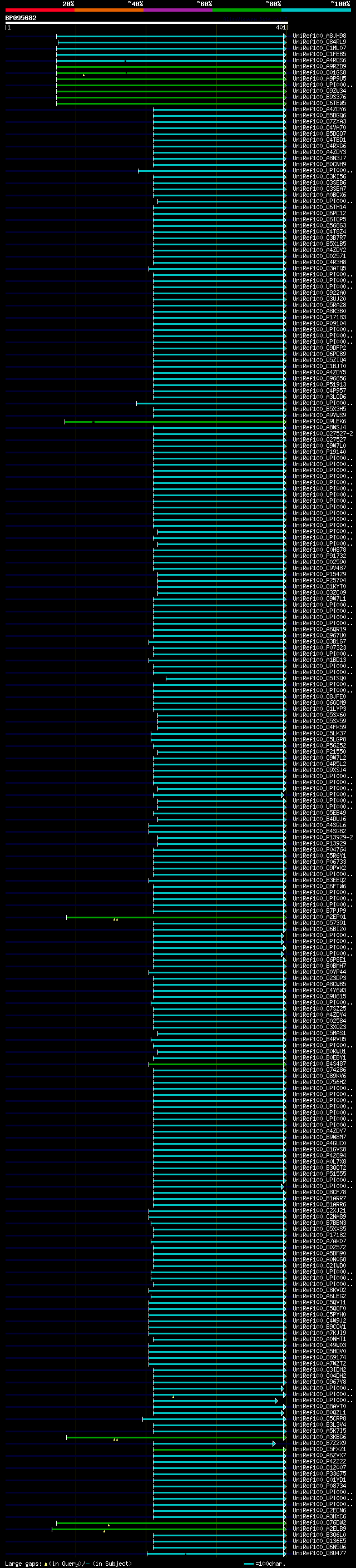This screenshot has height=1568, width=356.
Task: Select hit label UniRef100_B5DGQ6
Action: coord(319,116)
